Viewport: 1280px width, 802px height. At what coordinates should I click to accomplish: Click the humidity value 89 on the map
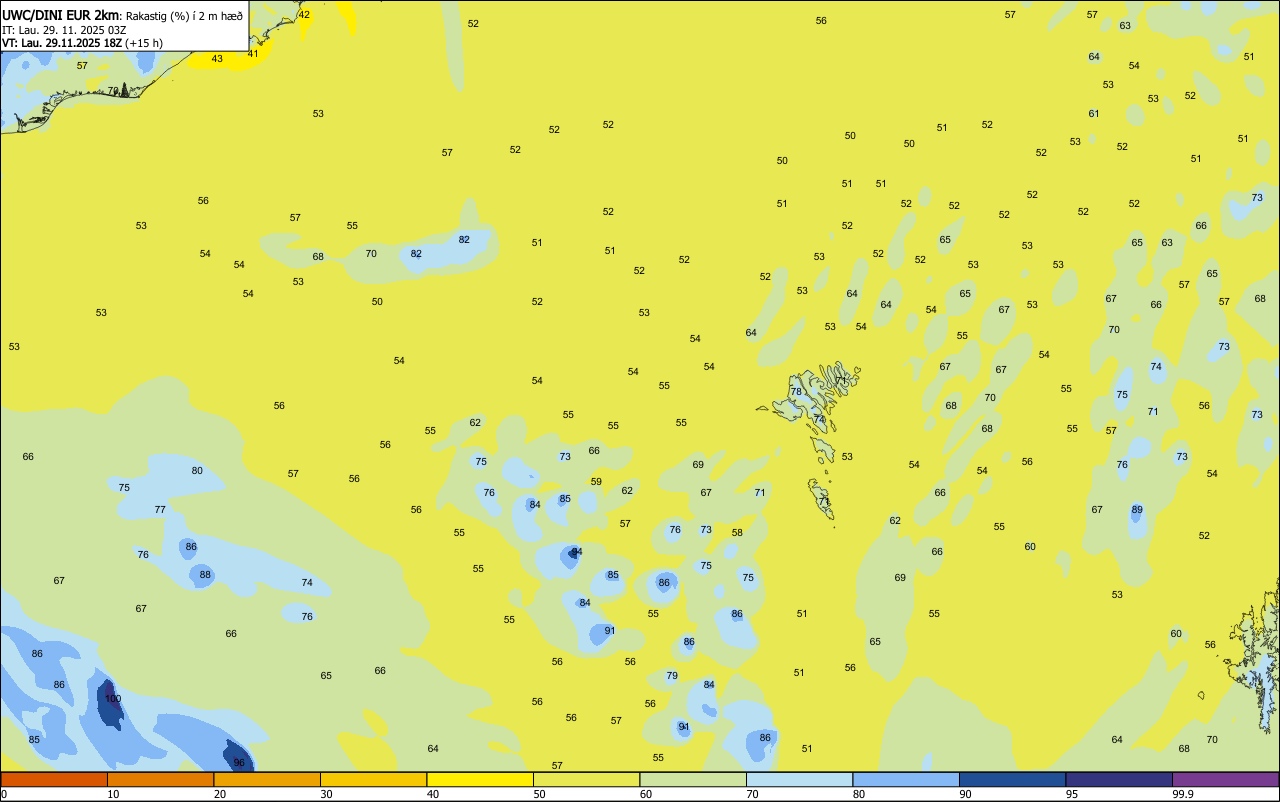tap(1137, 510)
